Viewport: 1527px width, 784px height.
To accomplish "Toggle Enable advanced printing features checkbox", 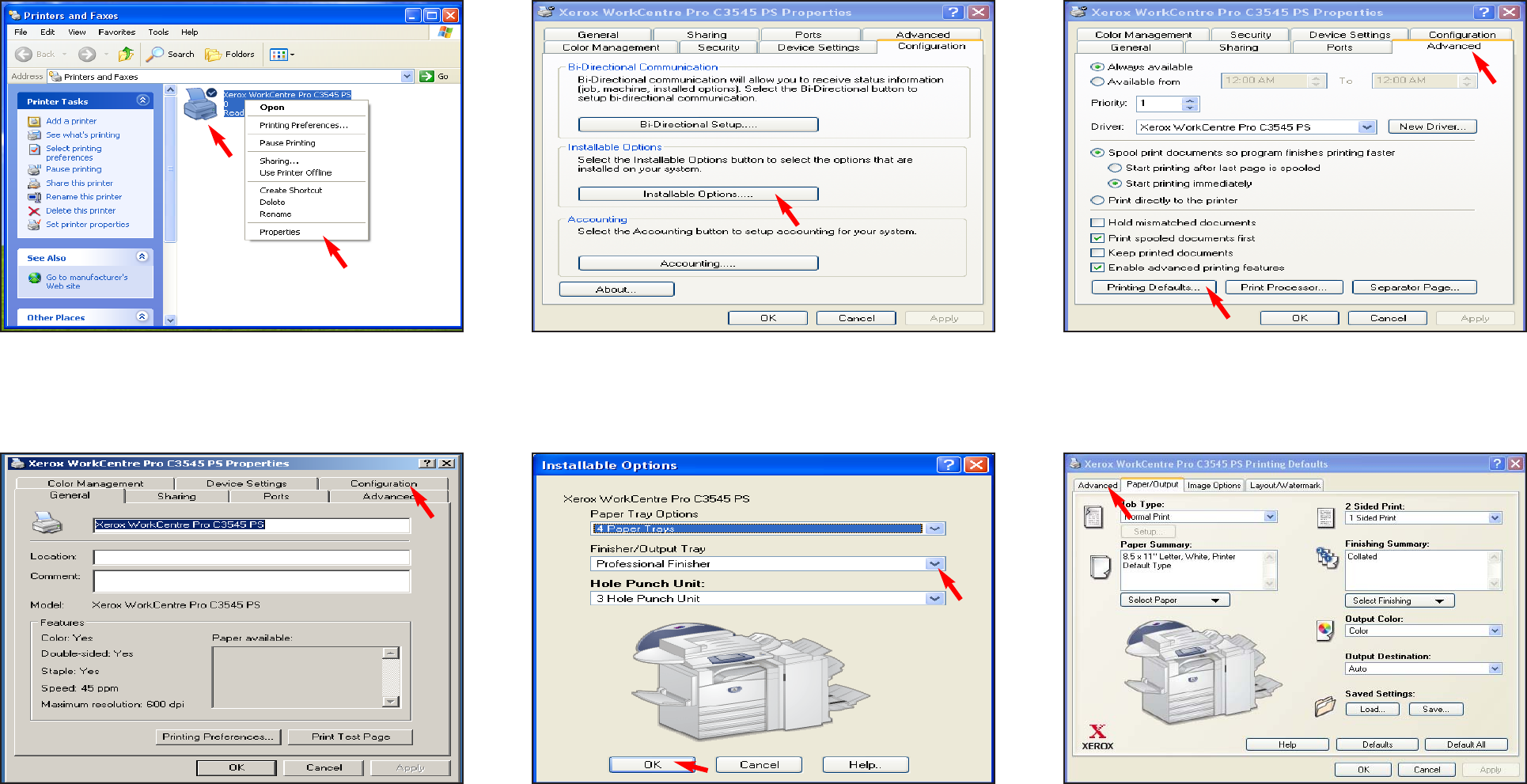I will tap(1097, 267).
